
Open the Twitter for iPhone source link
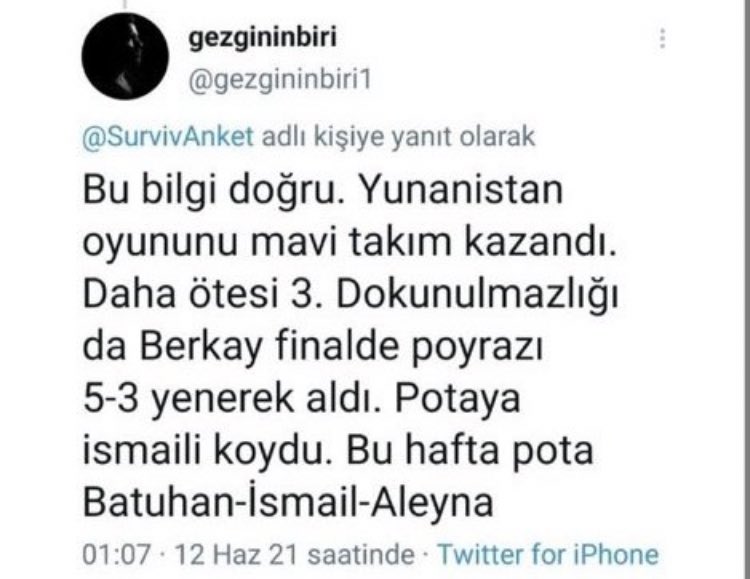548,555
